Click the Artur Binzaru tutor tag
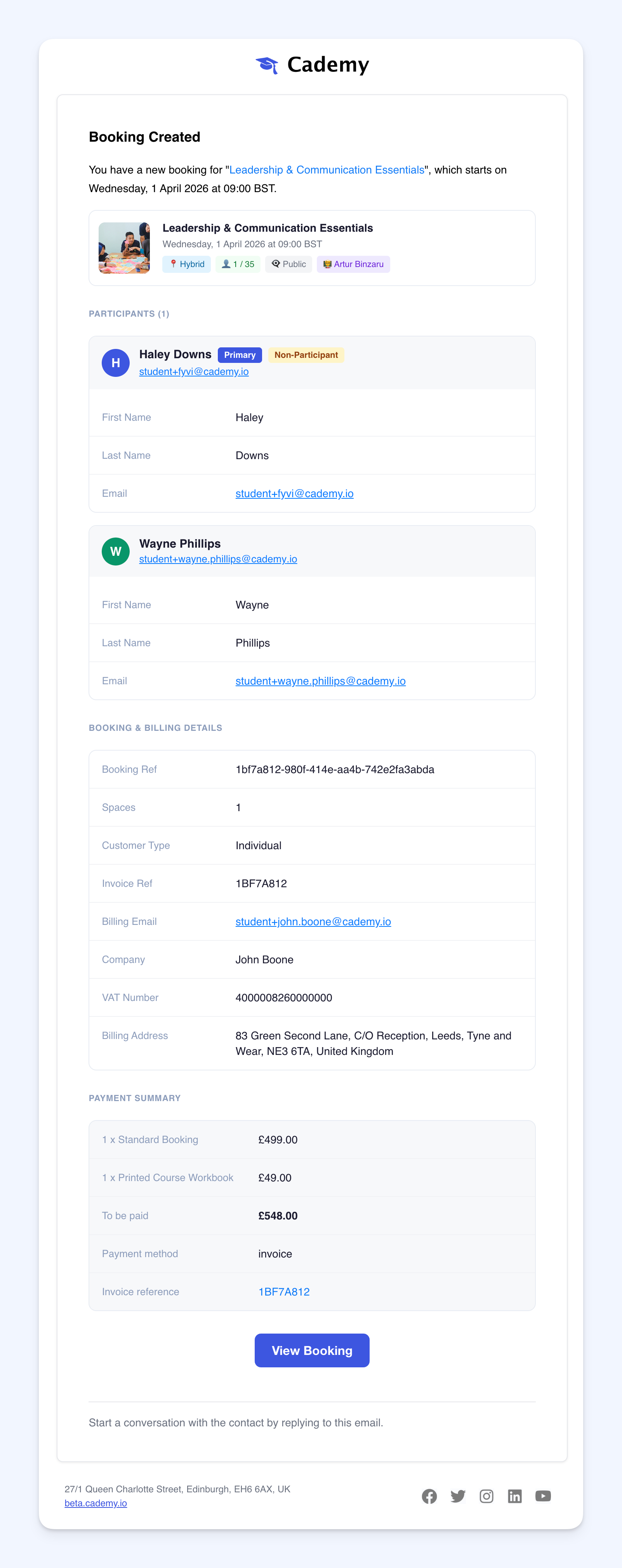The width and height of the screenshot is (622, 1568). click(x=353, y=264)
